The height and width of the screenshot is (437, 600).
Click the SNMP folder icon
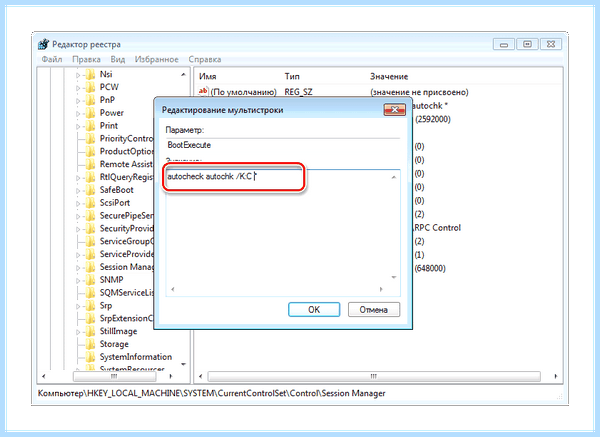tap(90, 280)
